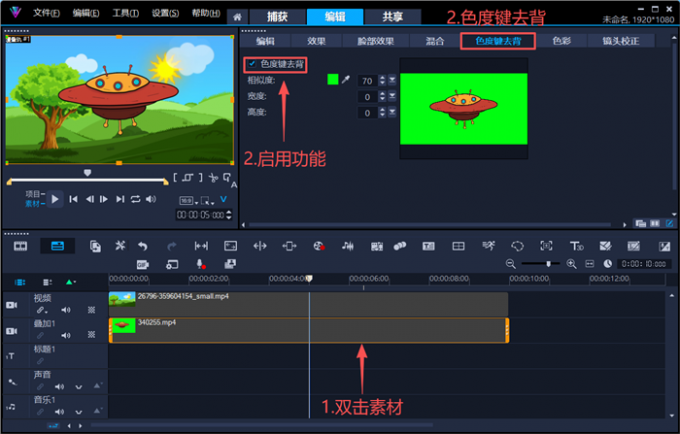This screenshot has height=434, width=680.
Task: Open the 混合 options tab
Action: [435, 41]
